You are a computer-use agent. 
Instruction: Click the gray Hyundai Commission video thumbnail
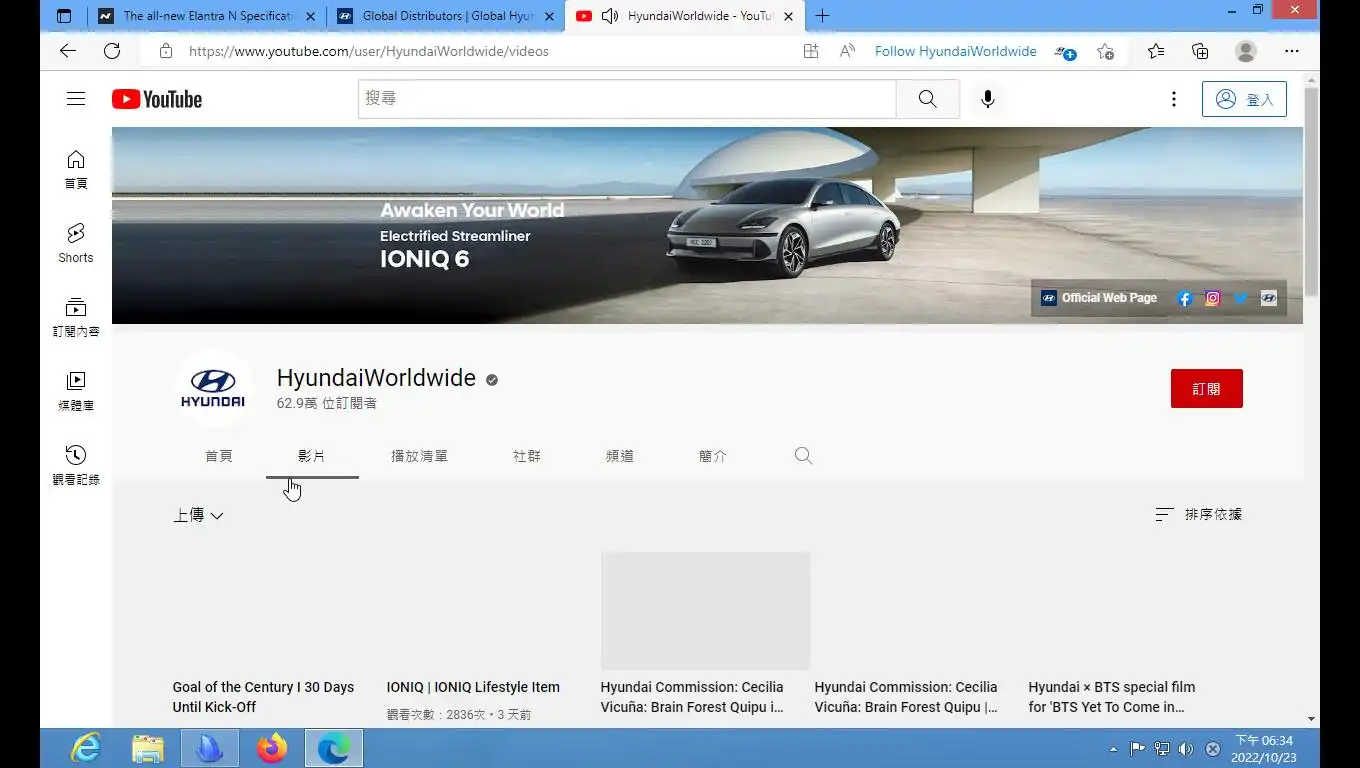(705, 610)
